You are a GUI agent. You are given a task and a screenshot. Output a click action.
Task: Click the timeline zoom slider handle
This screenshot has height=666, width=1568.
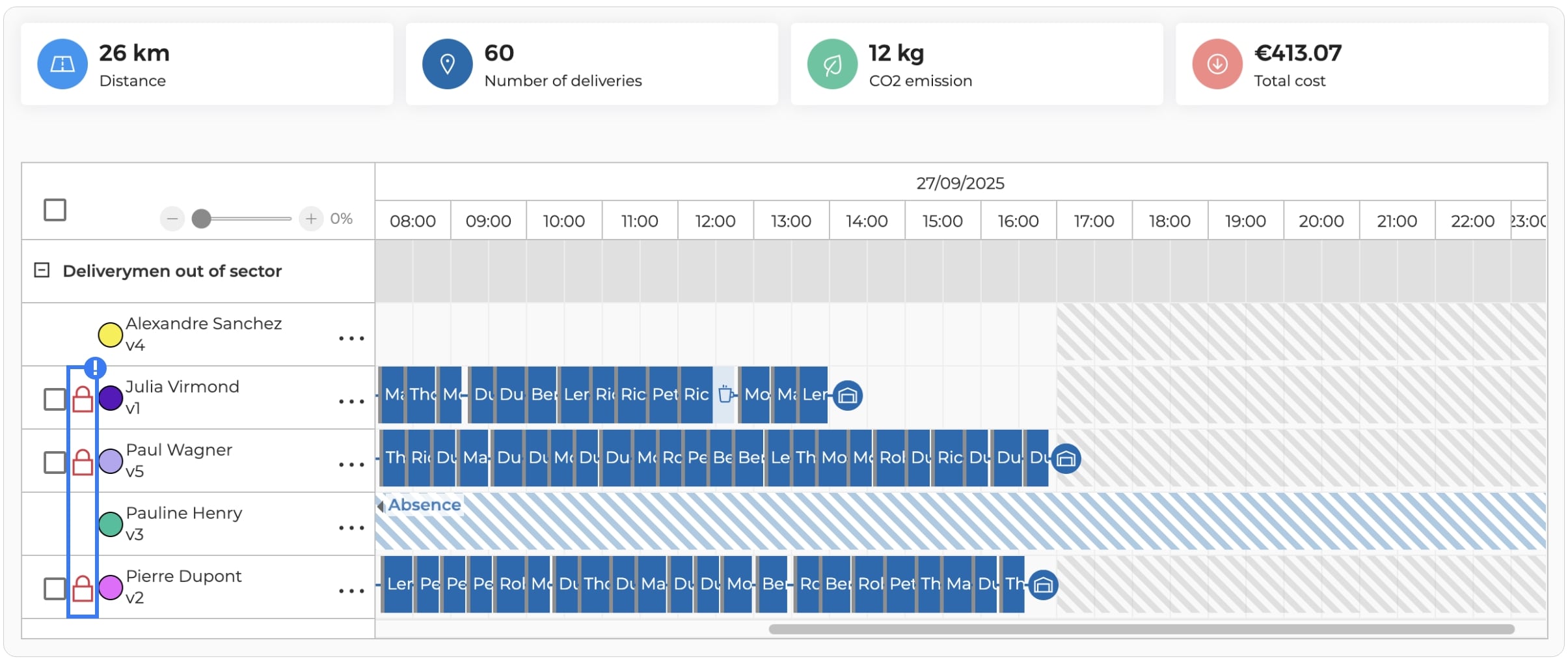coord(202,219)
